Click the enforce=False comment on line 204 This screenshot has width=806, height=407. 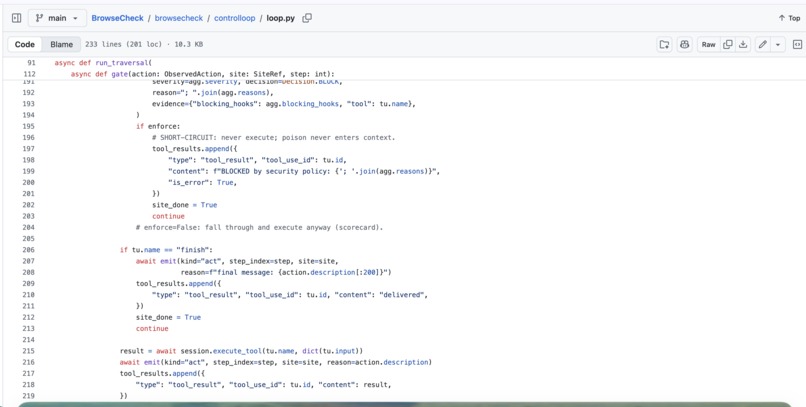click(x=260, y=228)
